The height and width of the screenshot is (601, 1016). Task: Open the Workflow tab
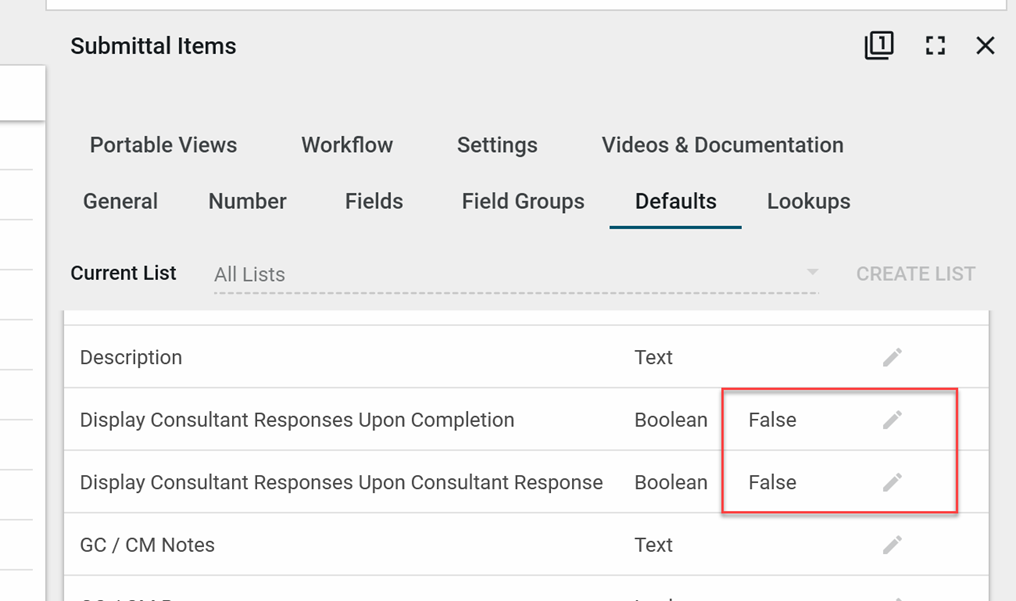point(347,145)
